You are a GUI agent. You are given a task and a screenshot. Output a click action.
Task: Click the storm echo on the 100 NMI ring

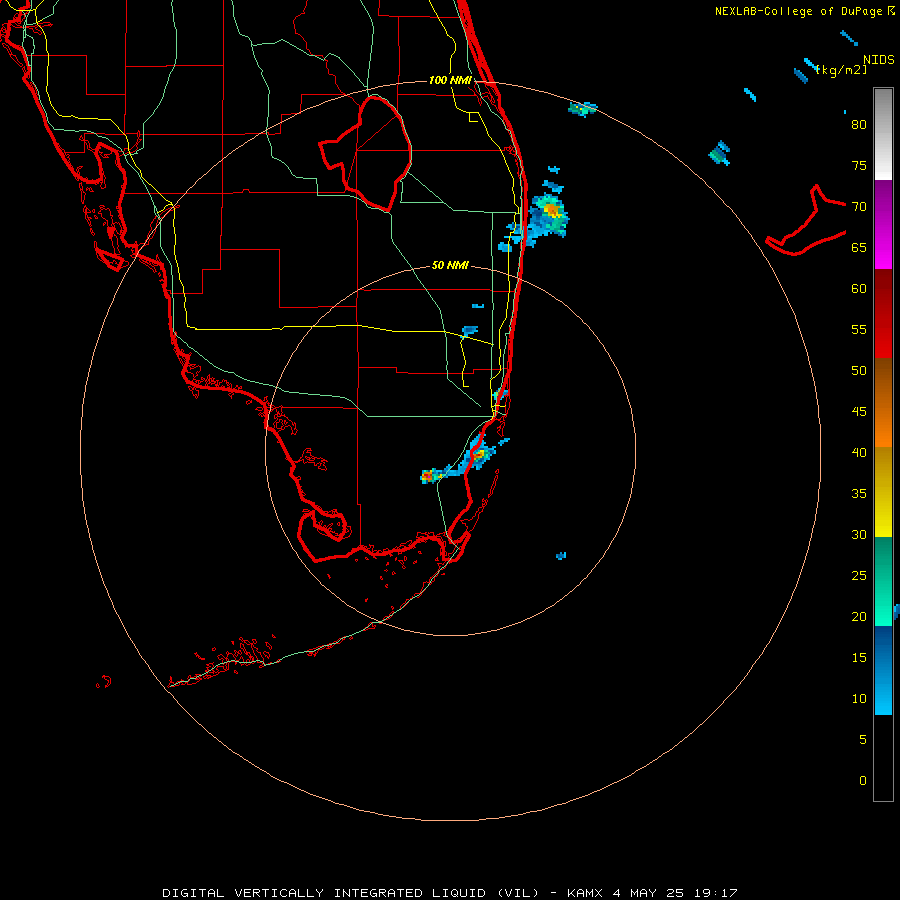pyautogui.click(x=583, y=108)
